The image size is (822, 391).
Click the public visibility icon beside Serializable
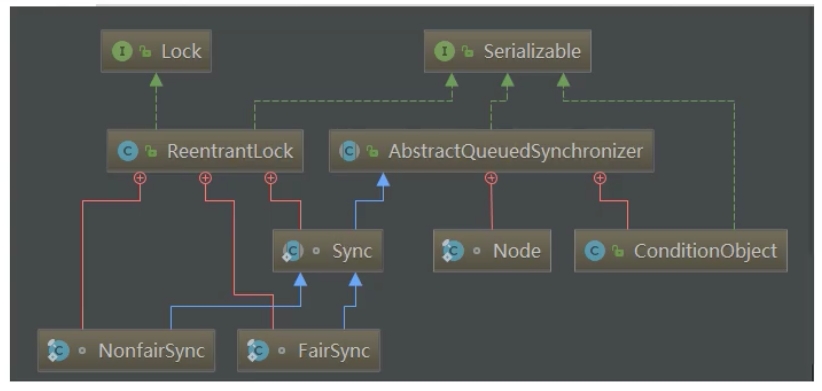(467, 51)
